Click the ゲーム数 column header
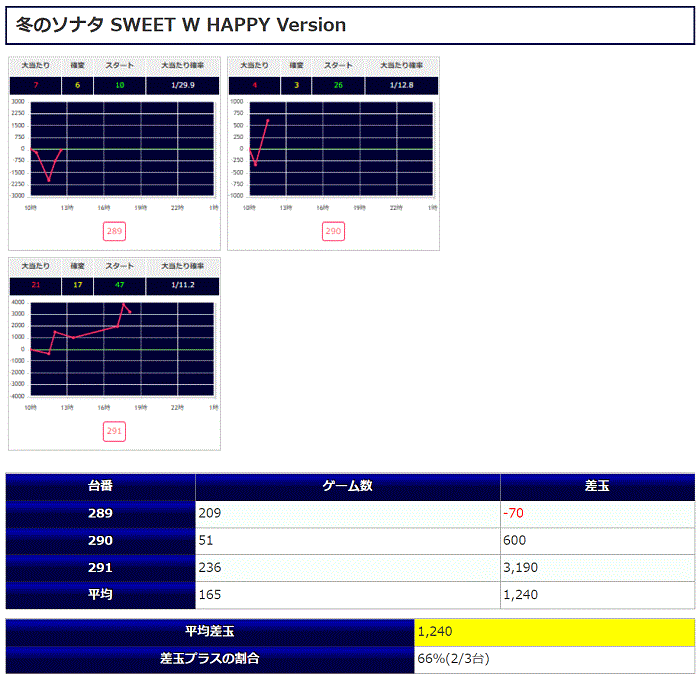Screen dimensions: 700x682 348,486
